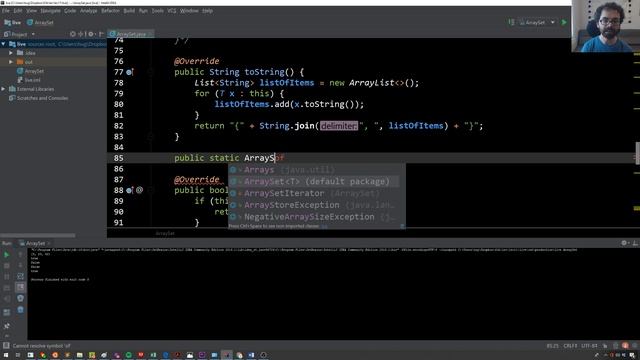The image size is (640, 360).
Task: Click the override gutter icon on line 88
Action: (x=129, y=190)
